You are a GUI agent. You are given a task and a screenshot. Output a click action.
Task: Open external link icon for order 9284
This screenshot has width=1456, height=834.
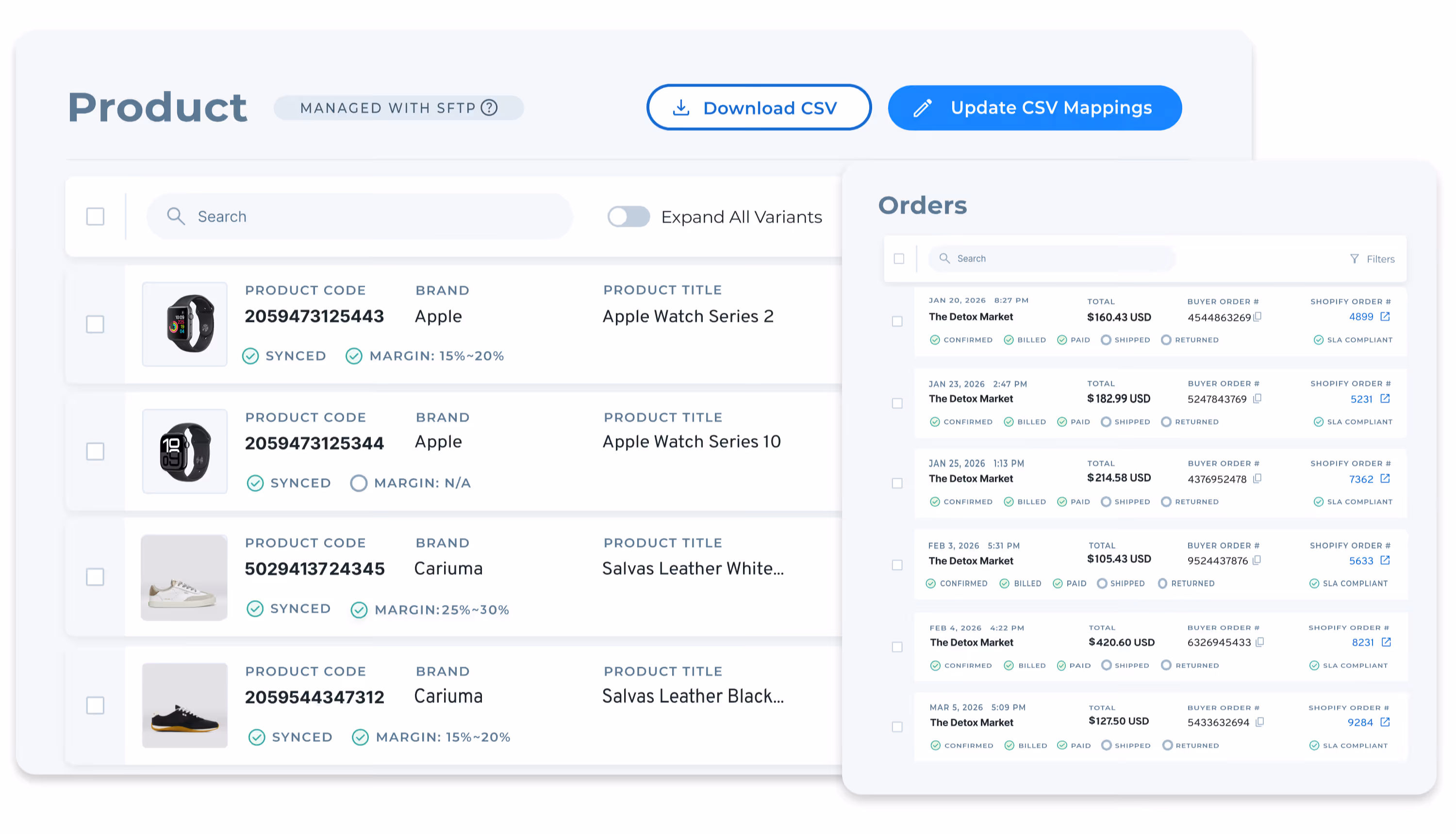[1385, 722]
